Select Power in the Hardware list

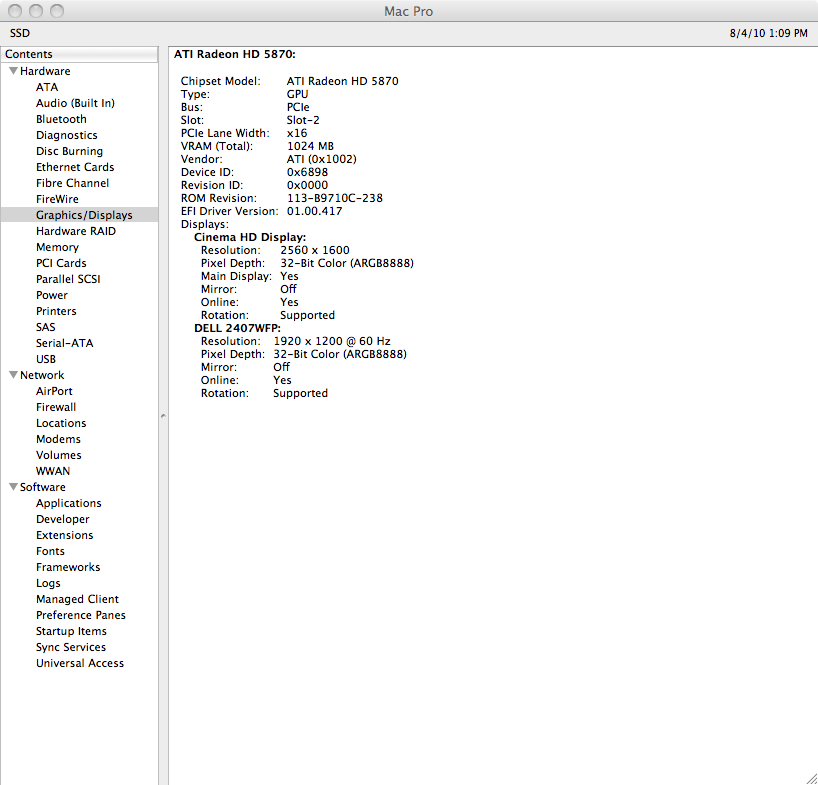[x=52, y=295]
